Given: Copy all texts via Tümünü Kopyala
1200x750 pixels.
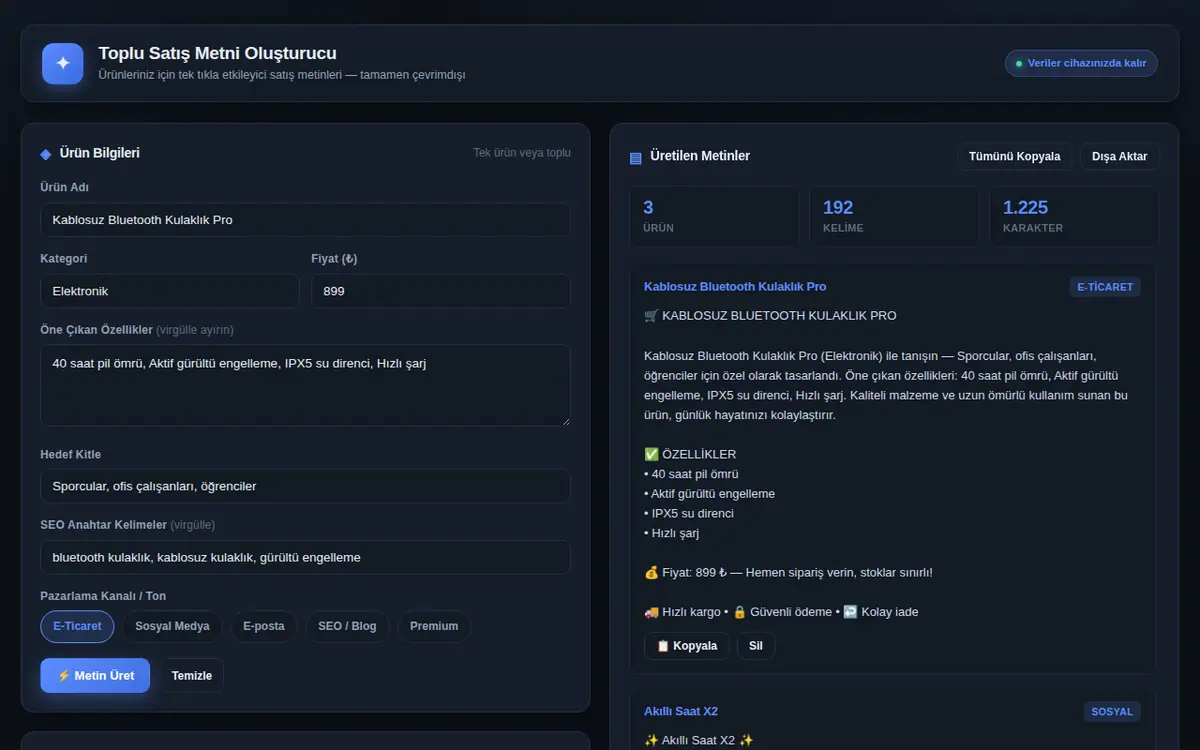Looking at the screenshot, I should (1015, 157).
